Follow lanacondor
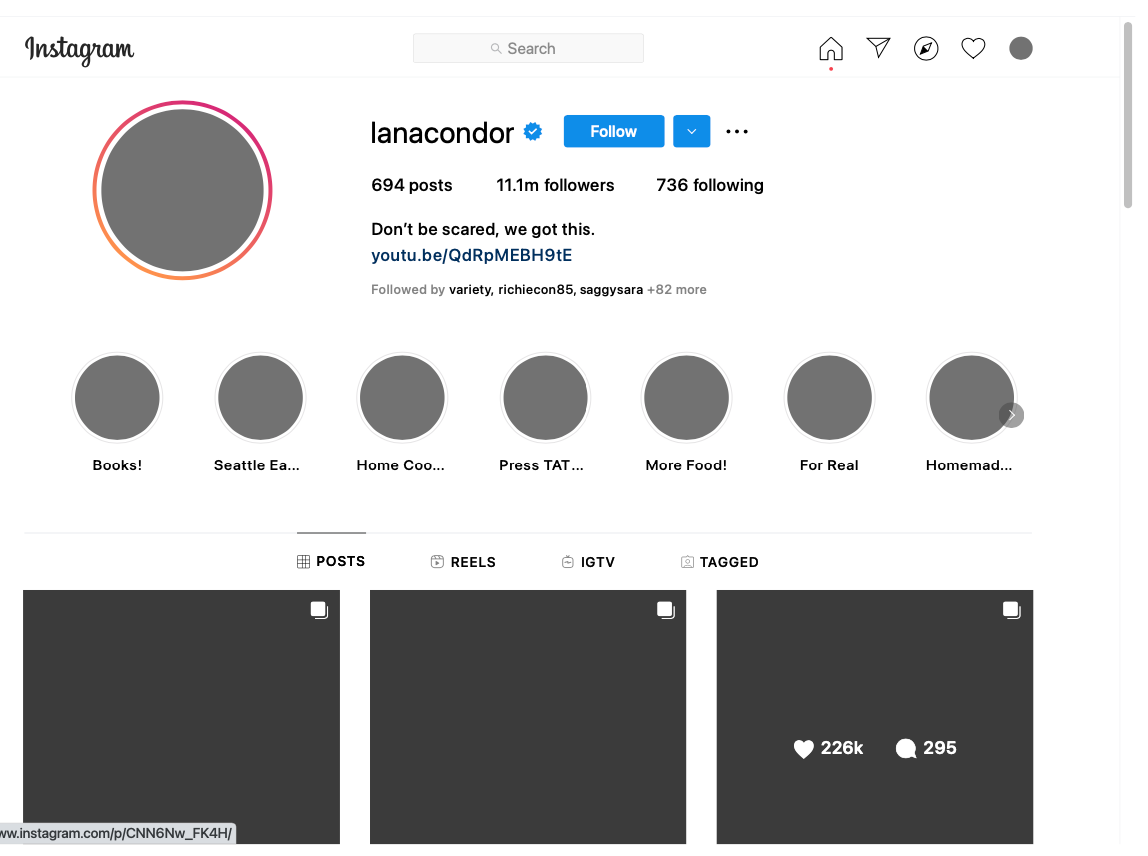 614,131
